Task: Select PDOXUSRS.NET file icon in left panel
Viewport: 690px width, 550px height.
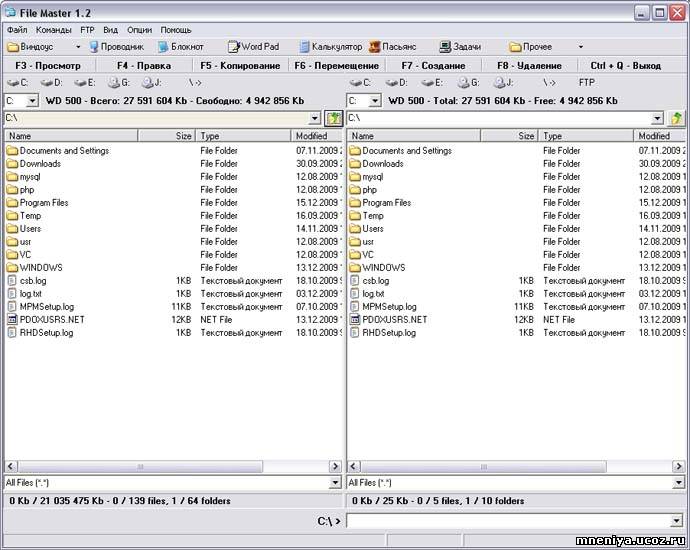Action: [12, 319]
